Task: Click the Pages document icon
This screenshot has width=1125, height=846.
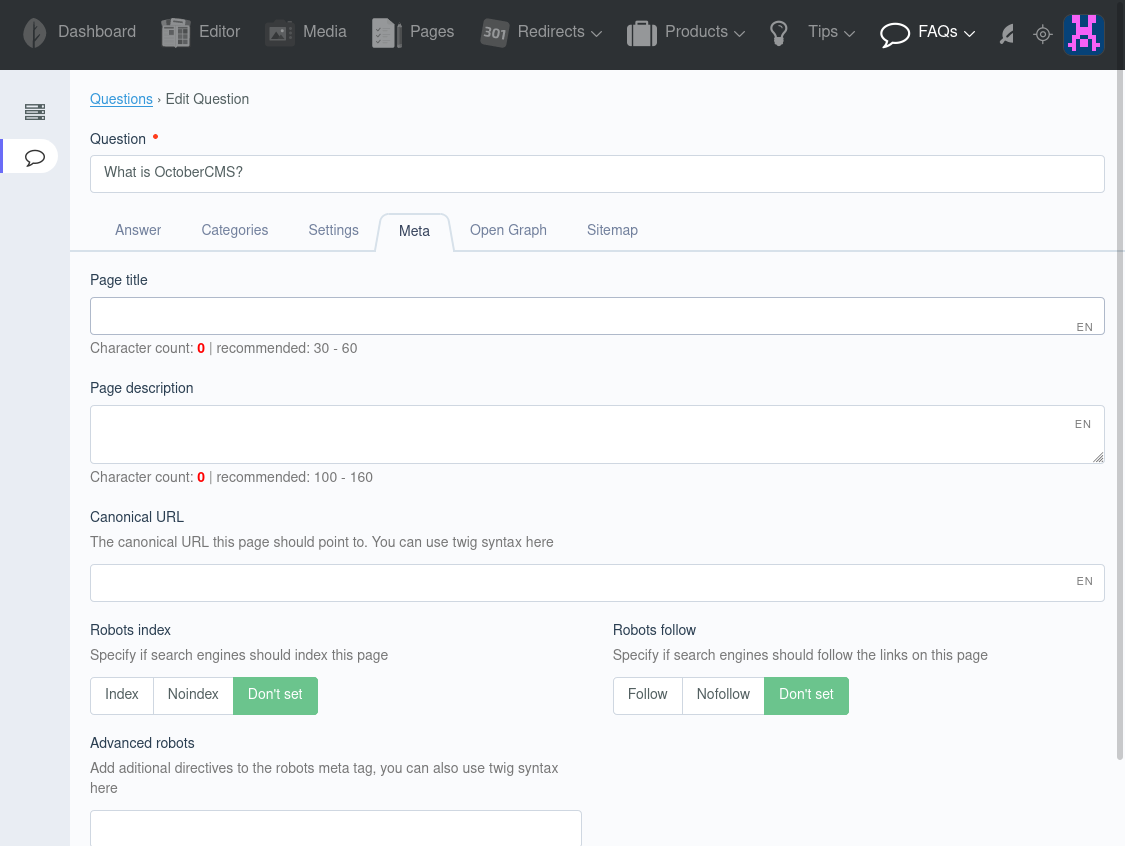Action: (x=387, y=33)
